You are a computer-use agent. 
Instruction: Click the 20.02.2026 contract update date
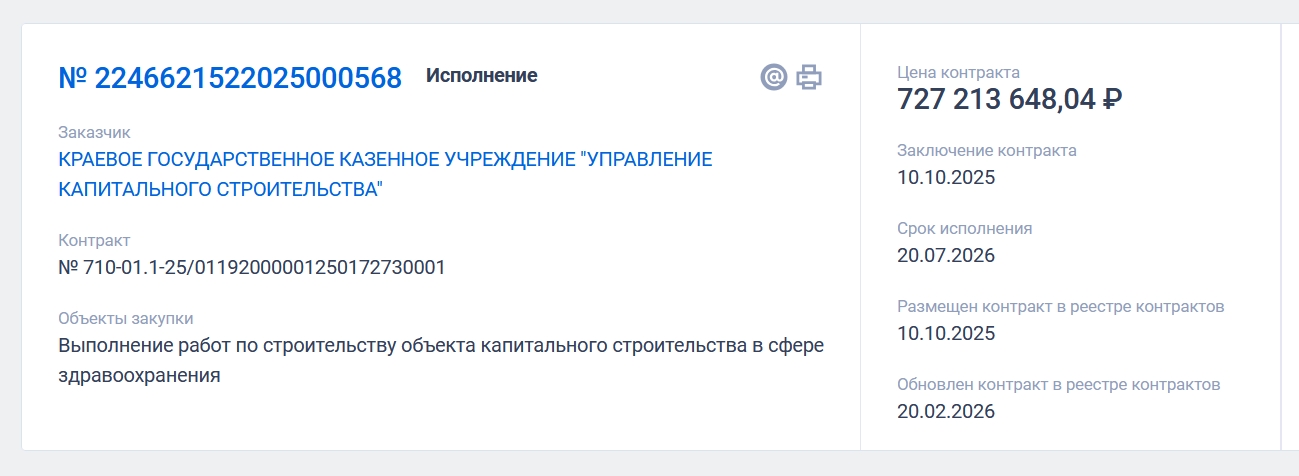pos(946,411)
